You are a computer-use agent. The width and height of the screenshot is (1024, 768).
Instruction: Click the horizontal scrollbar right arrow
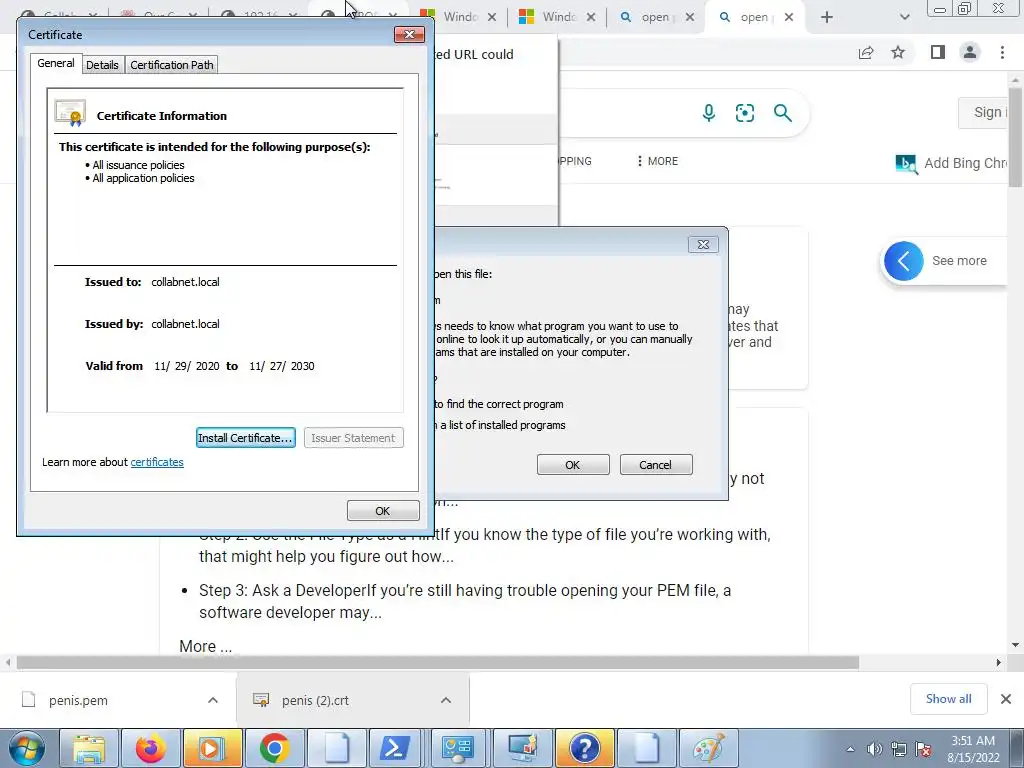998,662
